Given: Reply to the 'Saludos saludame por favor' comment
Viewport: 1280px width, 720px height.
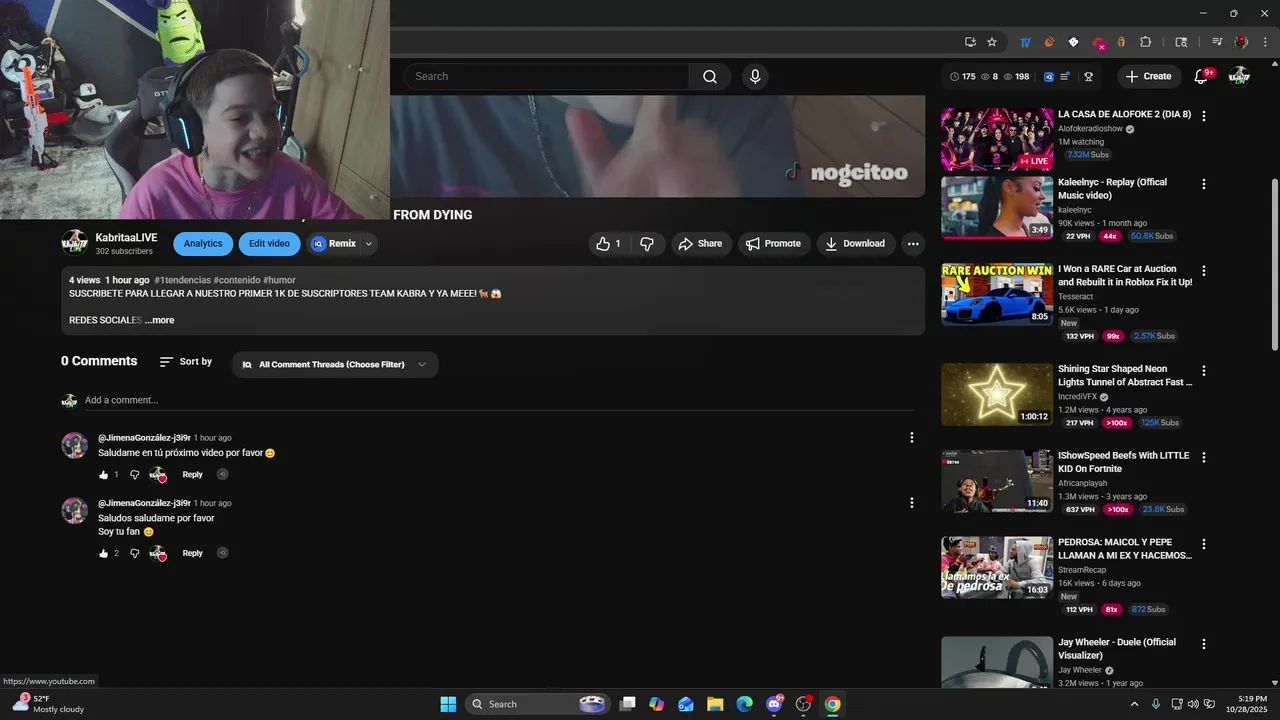Looking at the screenshot, I should [x=192, y=553].
